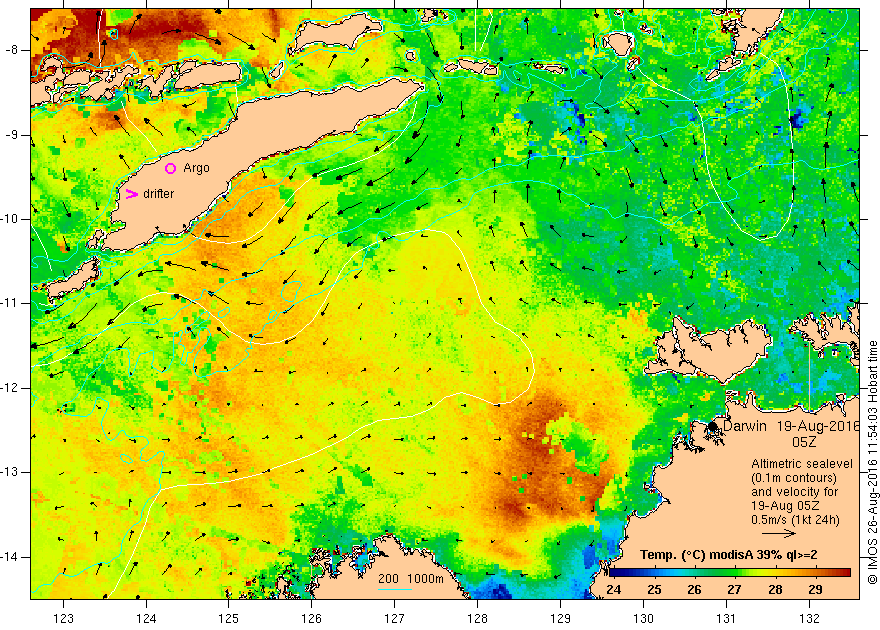Click the magenta drifter arrow marker
The height and width of the screenshot is (630, 880).
point(131,194)
